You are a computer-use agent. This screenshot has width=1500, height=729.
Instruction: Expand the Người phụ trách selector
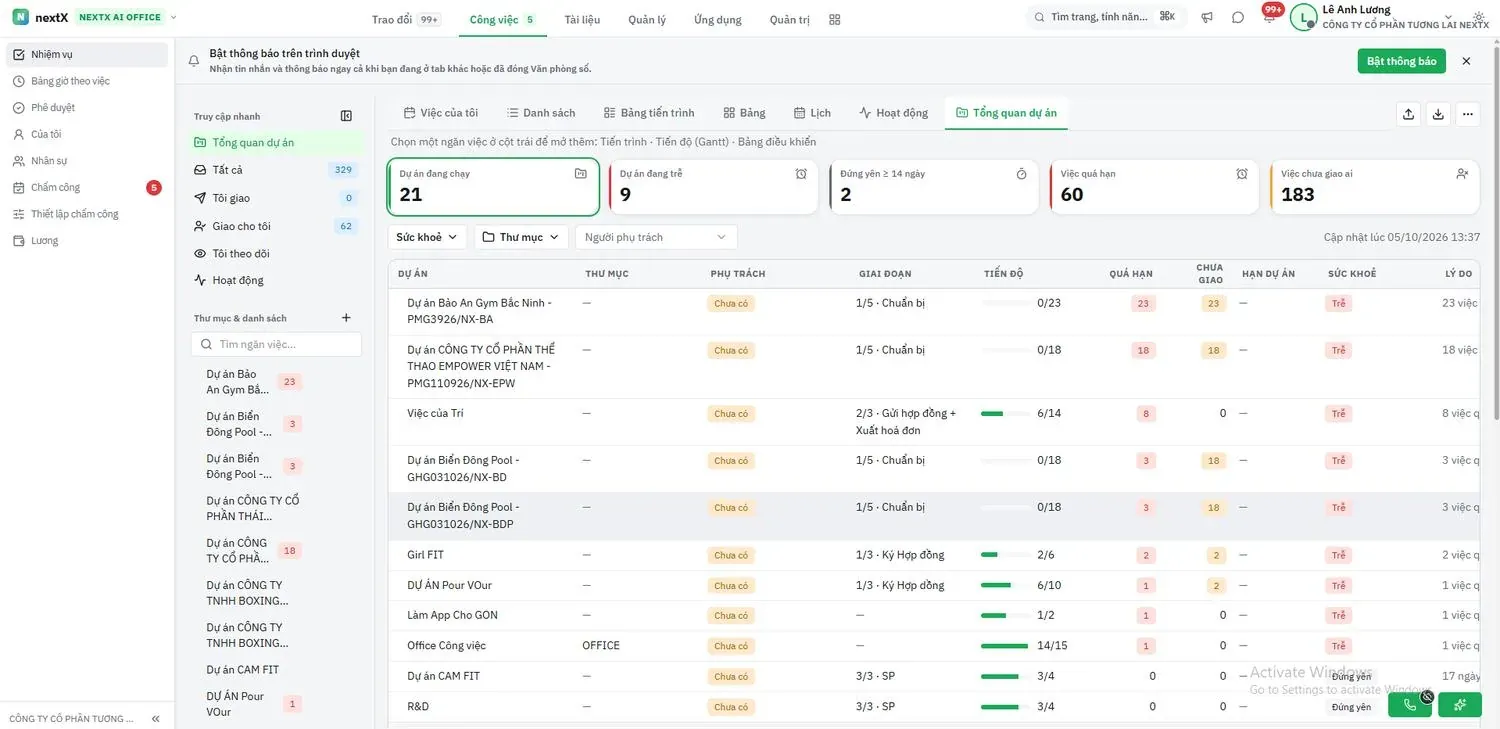(x=656, y=237)
